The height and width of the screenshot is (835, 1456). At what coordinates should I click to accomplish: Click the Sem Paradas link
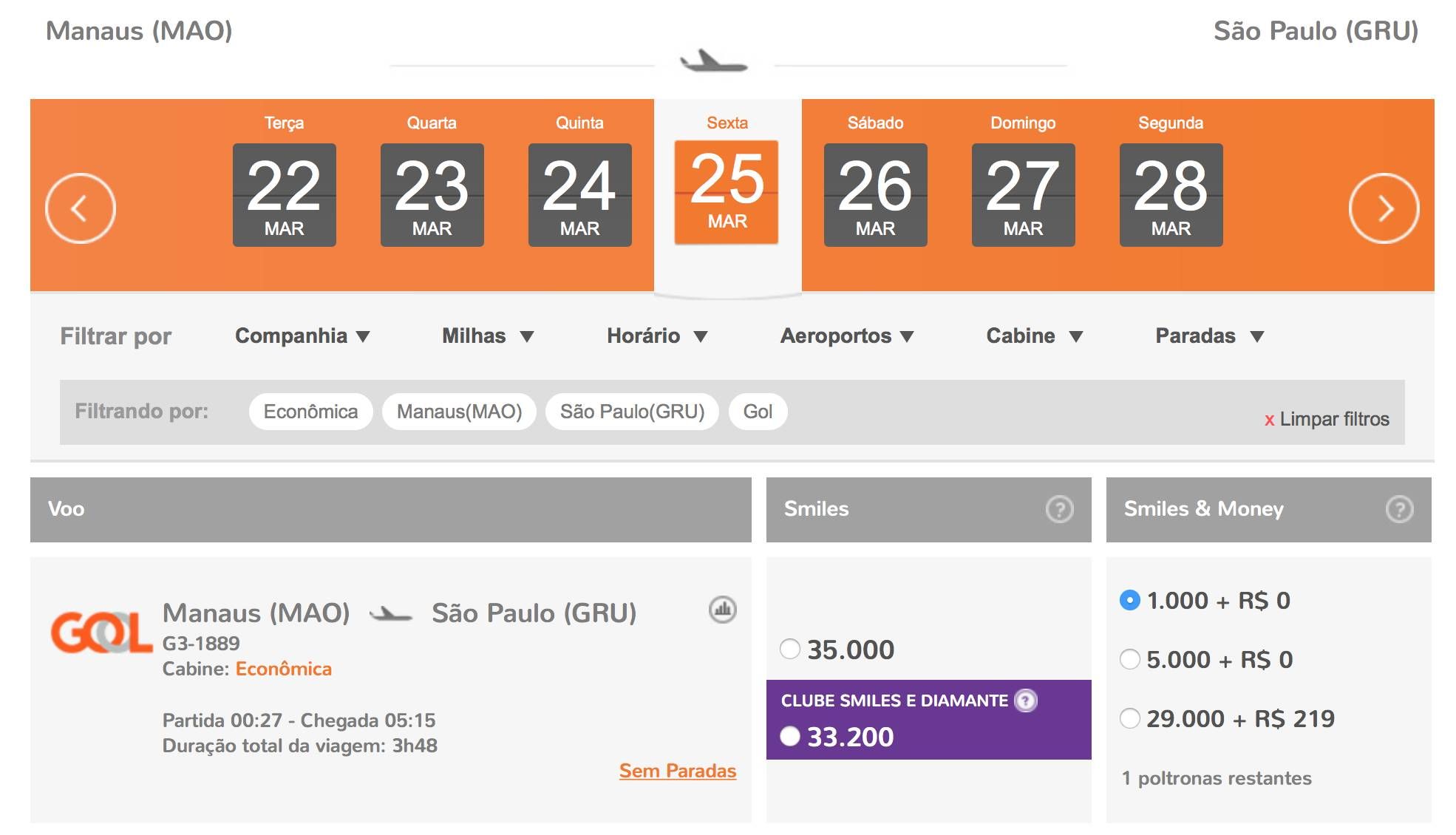677,771
